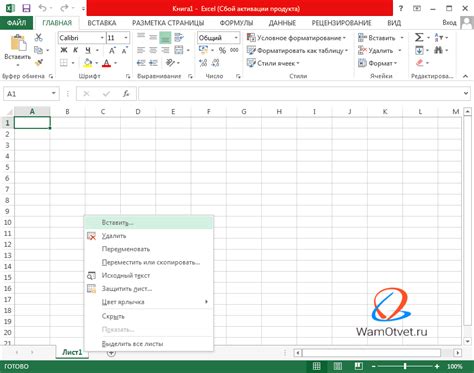474x373 pixels.
Task: Toggle bold Ж formatting
Action: click(64, 50)
